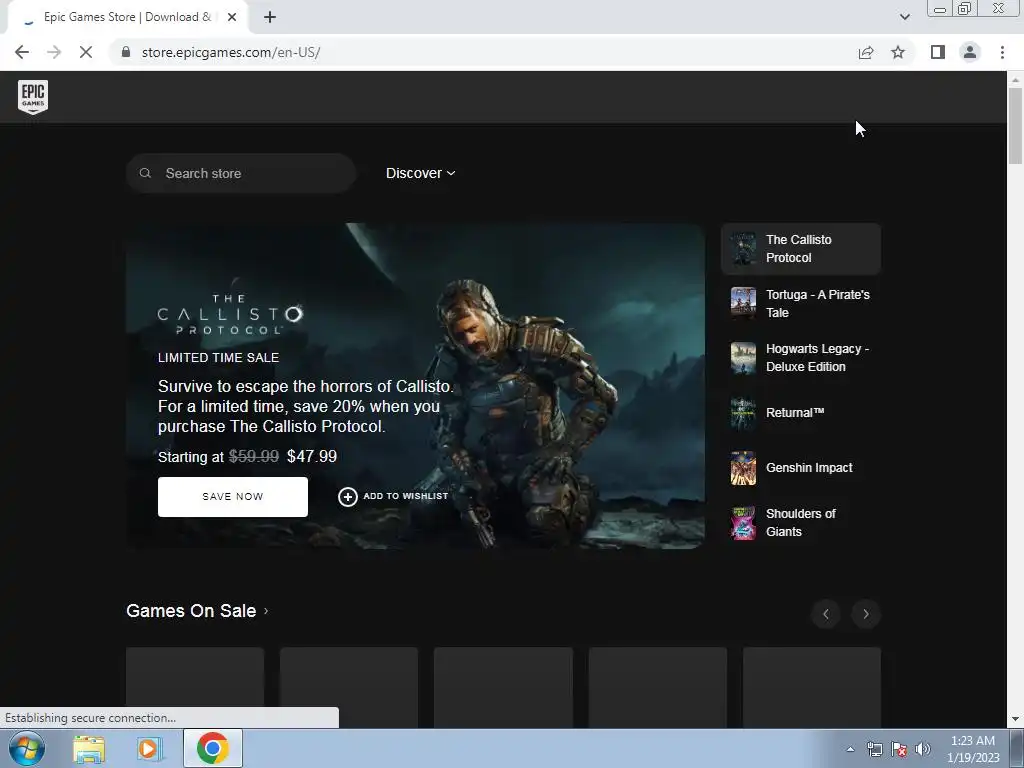Click the address bar URL
This screenshot has height=768, width=1024.
coord(231,52)
